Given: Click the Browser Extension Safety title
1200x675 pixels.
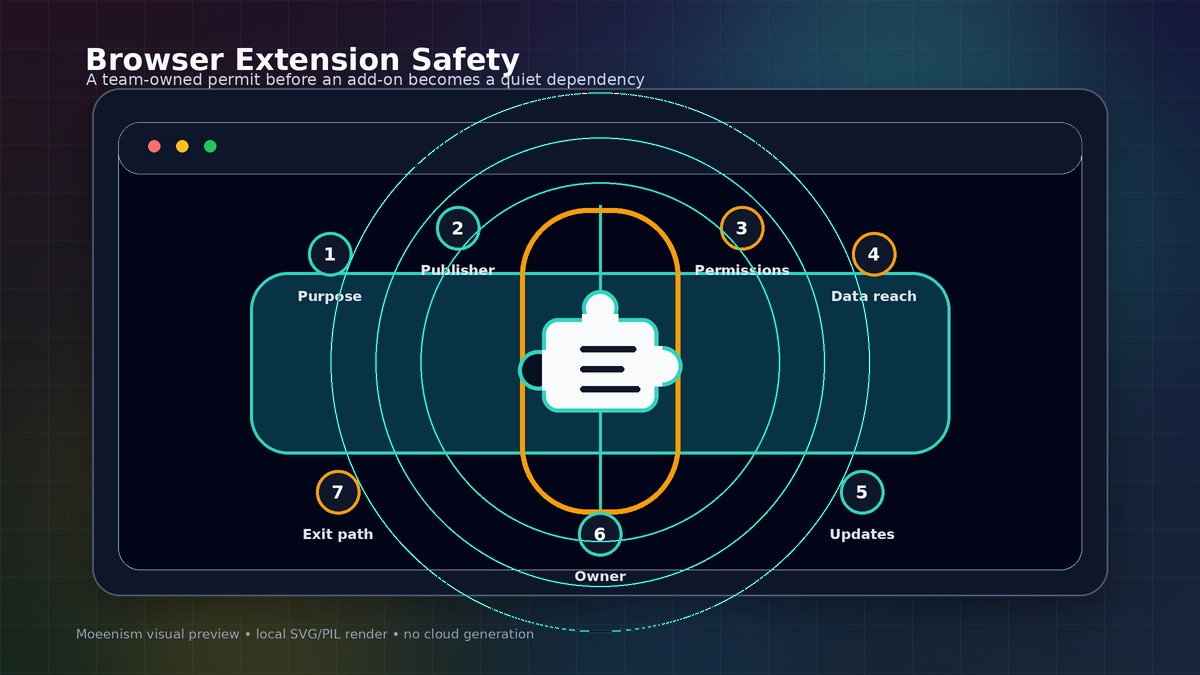Looking at the screenshot, I should pos(302,59).
